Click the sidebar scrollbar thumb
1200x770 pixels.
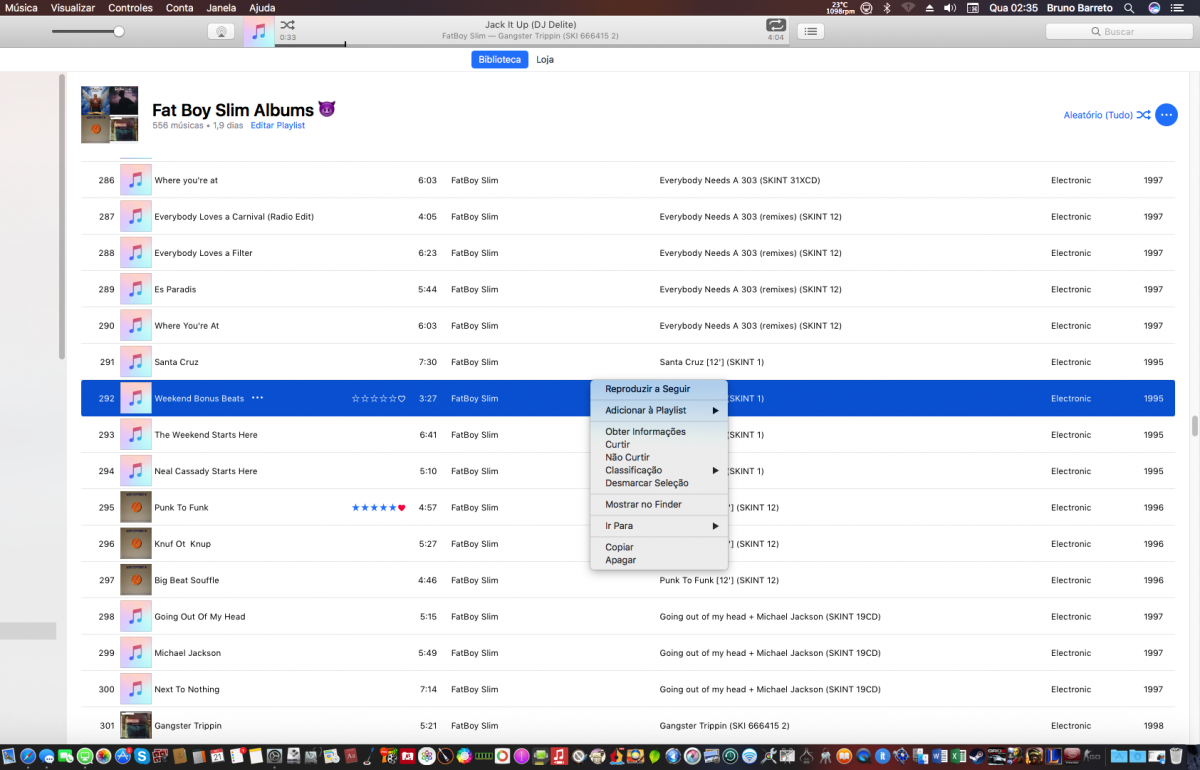(x=62, y=217)
